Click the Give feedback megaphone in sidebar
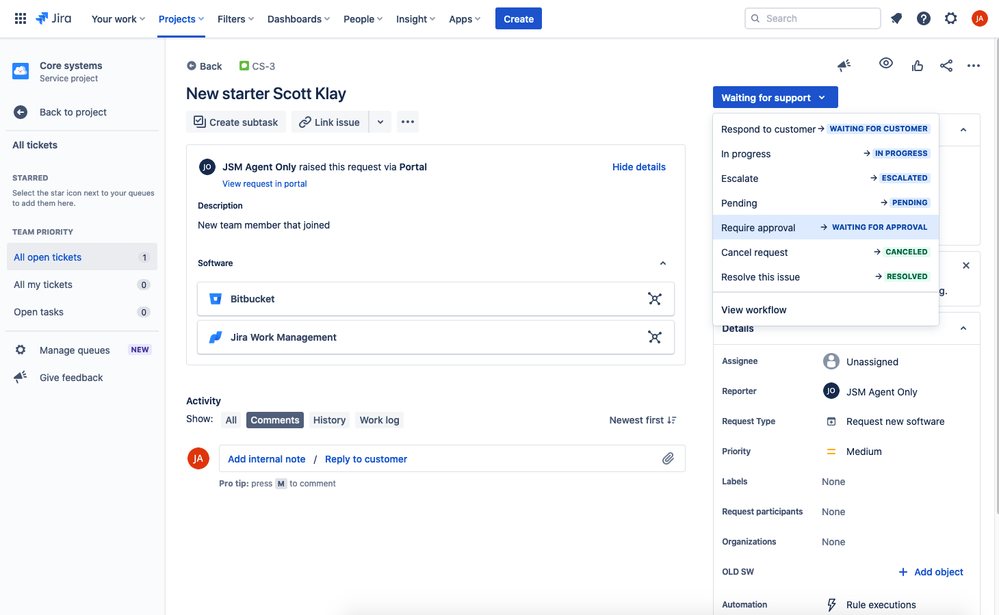 (20, 377)
